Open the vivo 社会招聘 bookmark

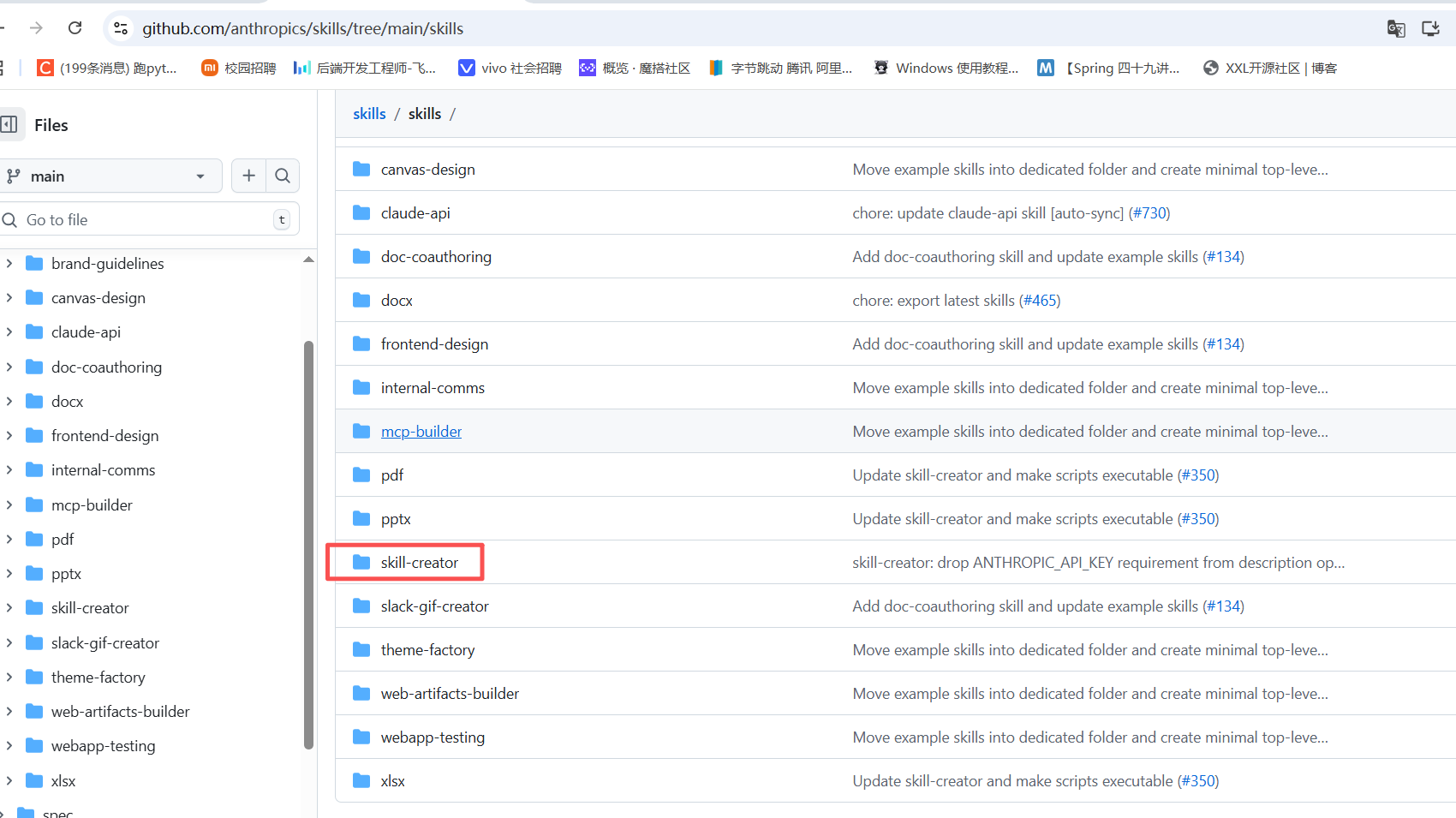click(510, 68)
